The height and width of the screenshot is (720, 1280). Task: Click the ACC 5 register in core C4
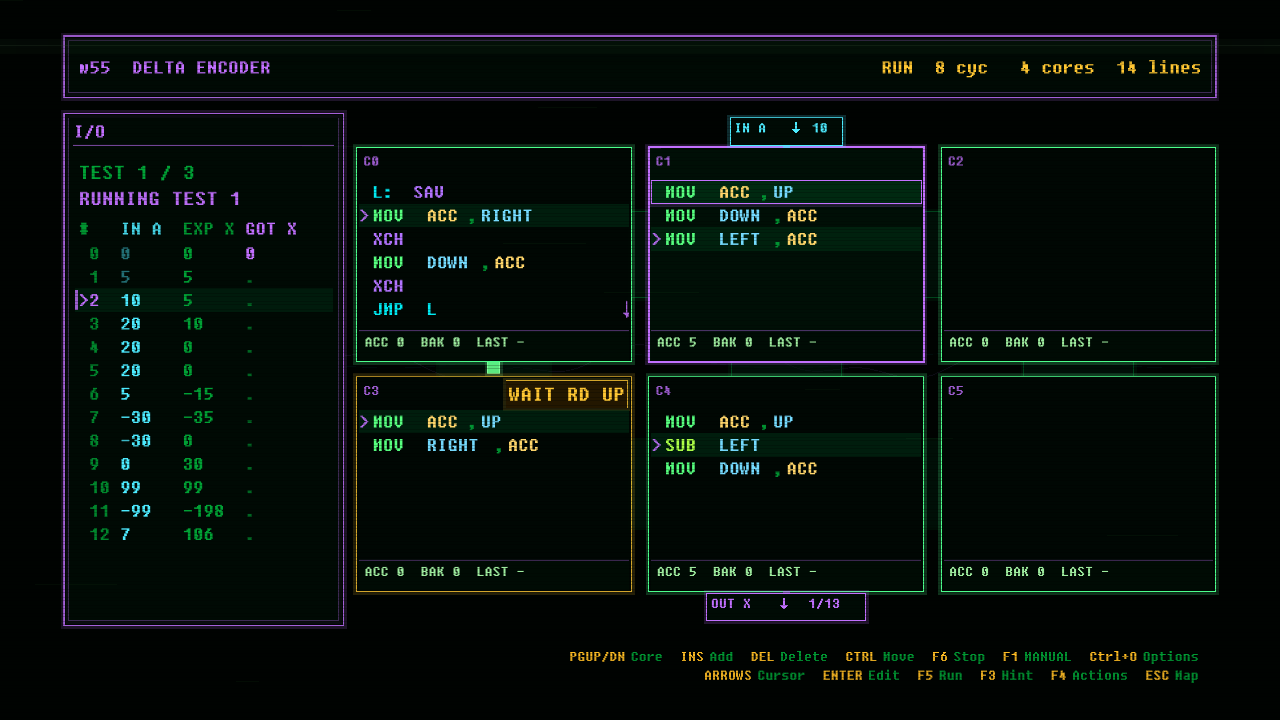[677, 572]
